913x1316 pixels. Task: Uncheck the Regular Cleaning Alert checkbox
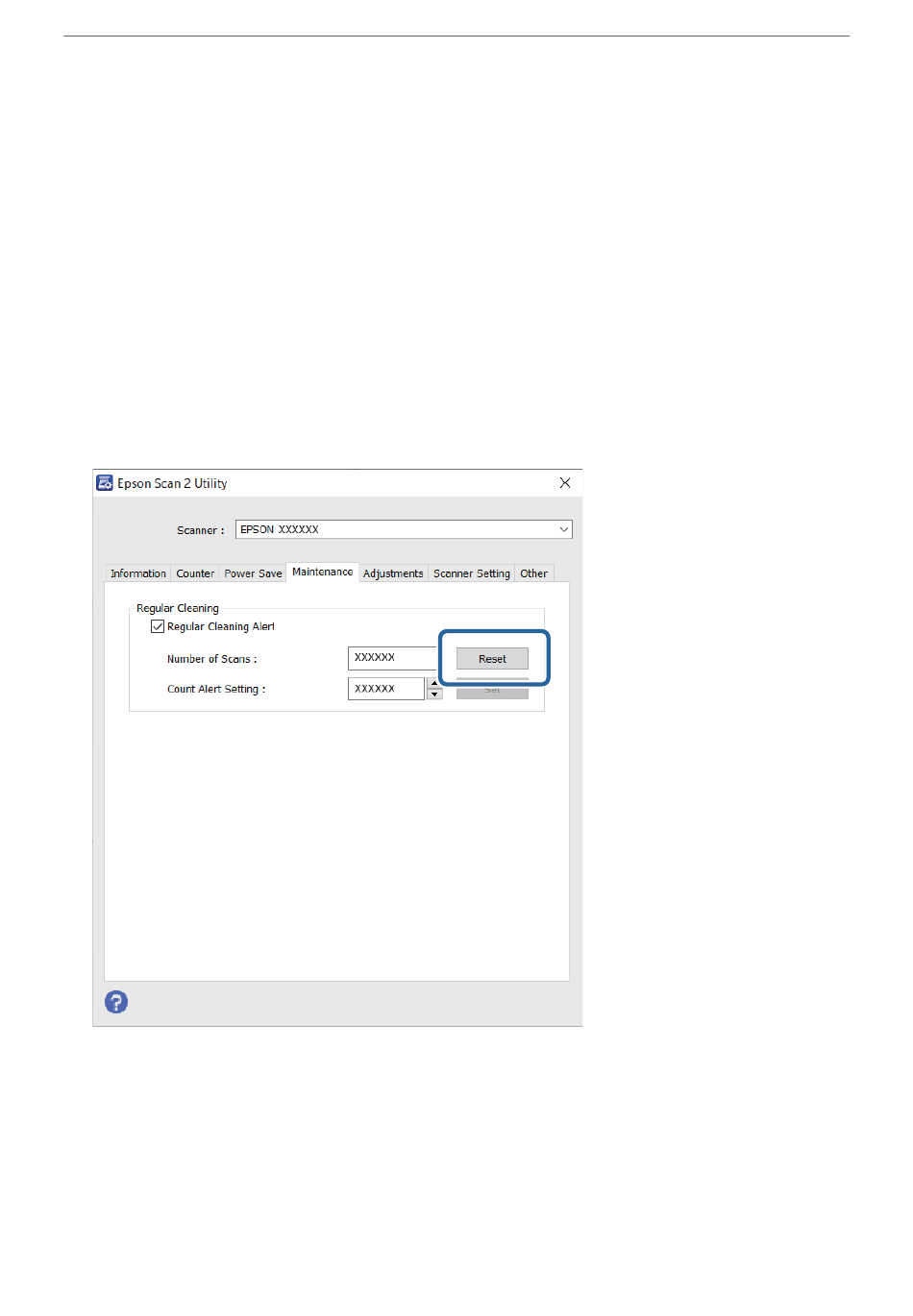[x=158, y=626]
